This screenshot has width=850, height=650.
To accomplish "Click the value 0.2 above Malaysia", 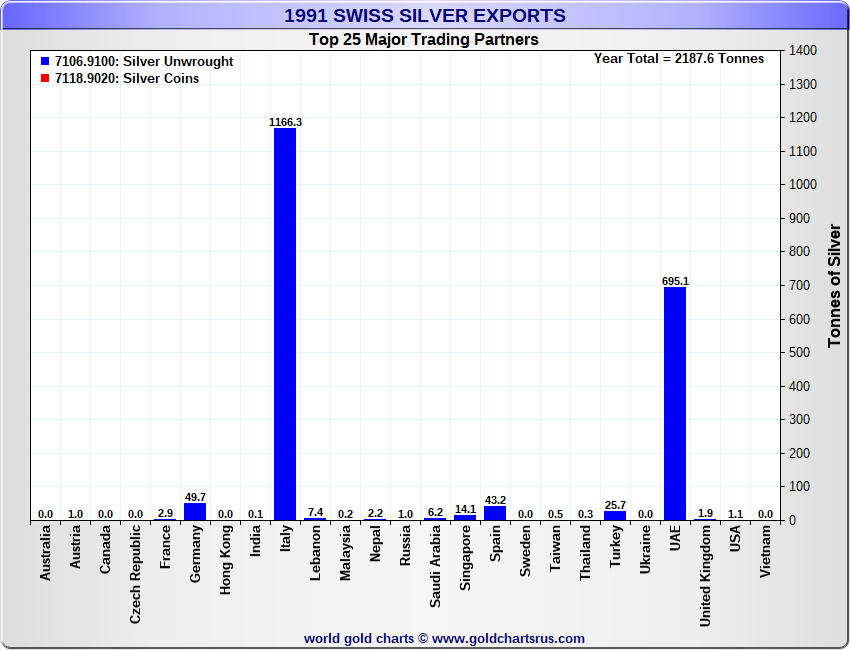I will [x=345, y=514].
